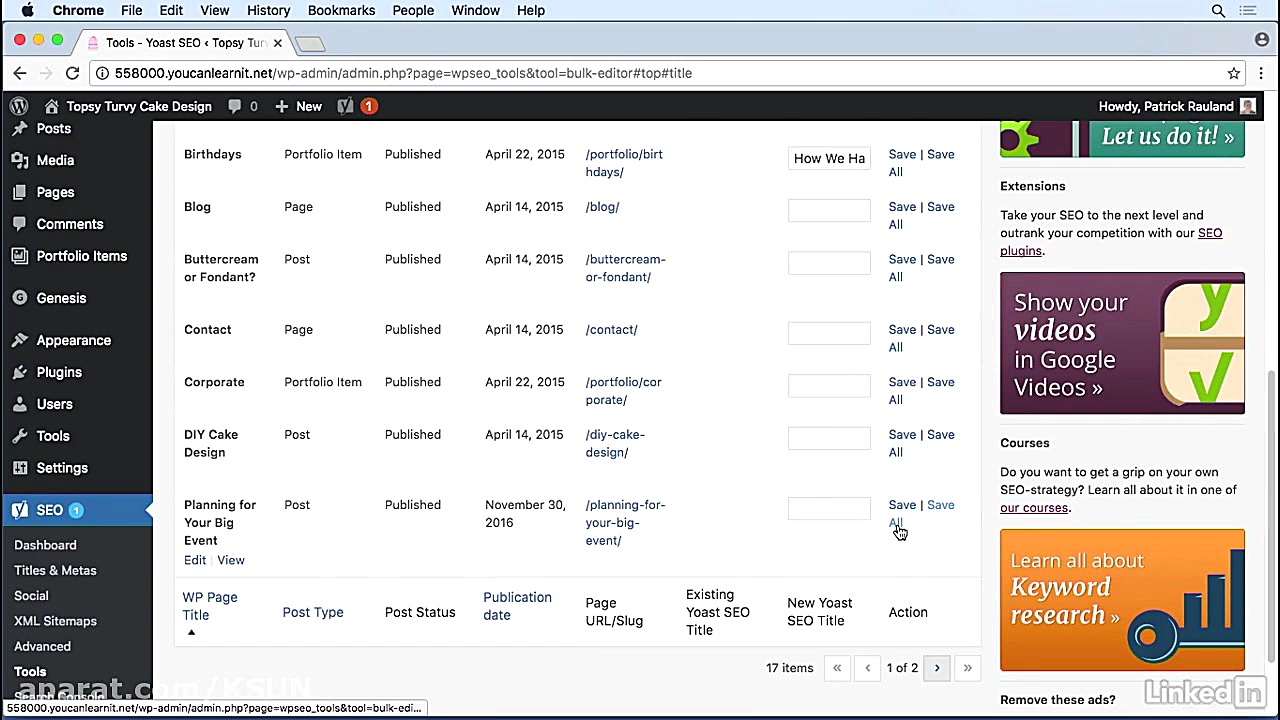Screen dimensions: 1280x720
Task: Click the WordPress logo in admin bar
Action: pyautogui.click(x=19, y=106)
